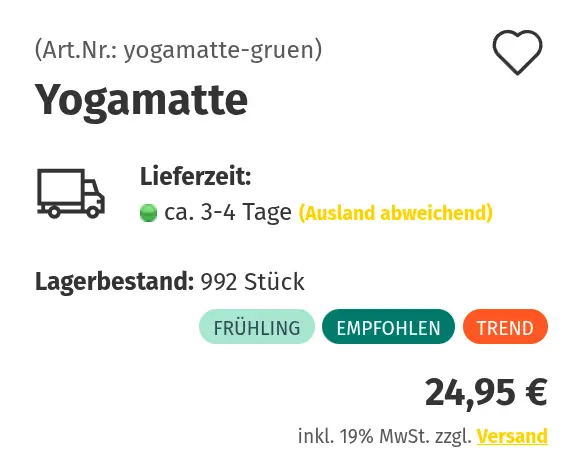Open the Versand shipping costs link
The width and height of the screenshot is (583, 465).
pyautogui.click(x=512, y=436)
